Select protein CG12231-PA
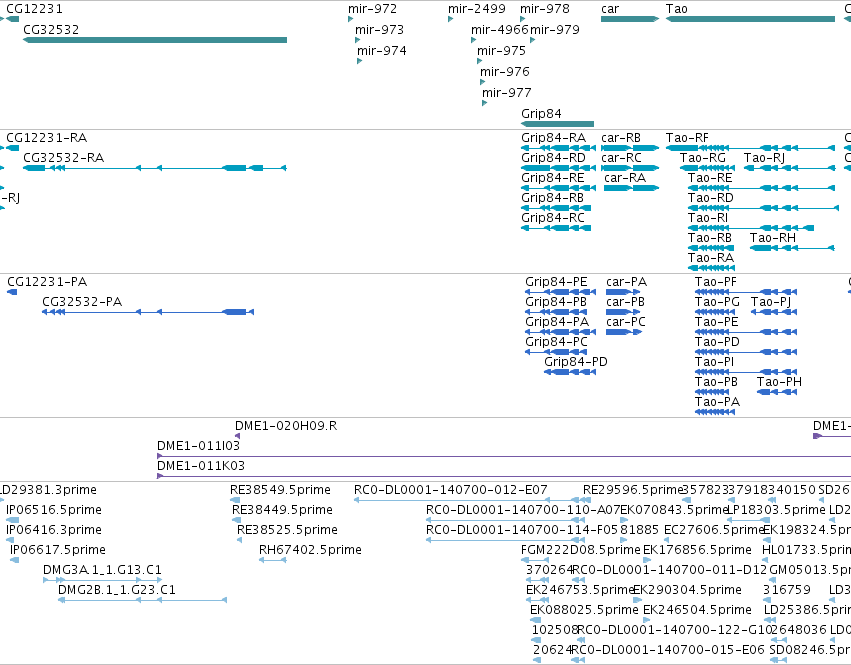The image size is (851, 665). (x=12, y=292)
